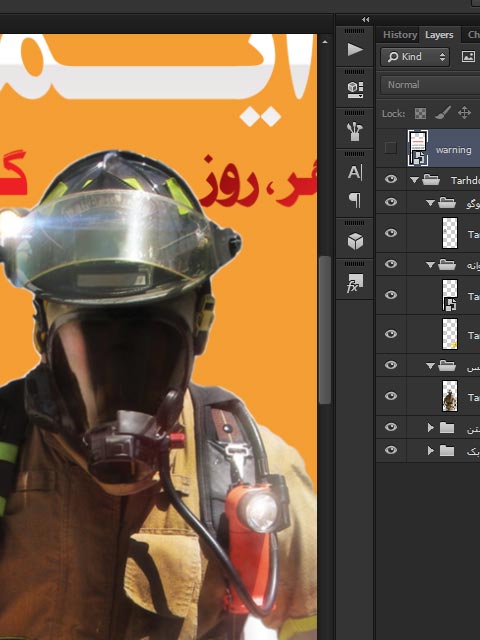Collapse the group holding the firefighter layer
This screenshot has height=640, width=480.
430,366
